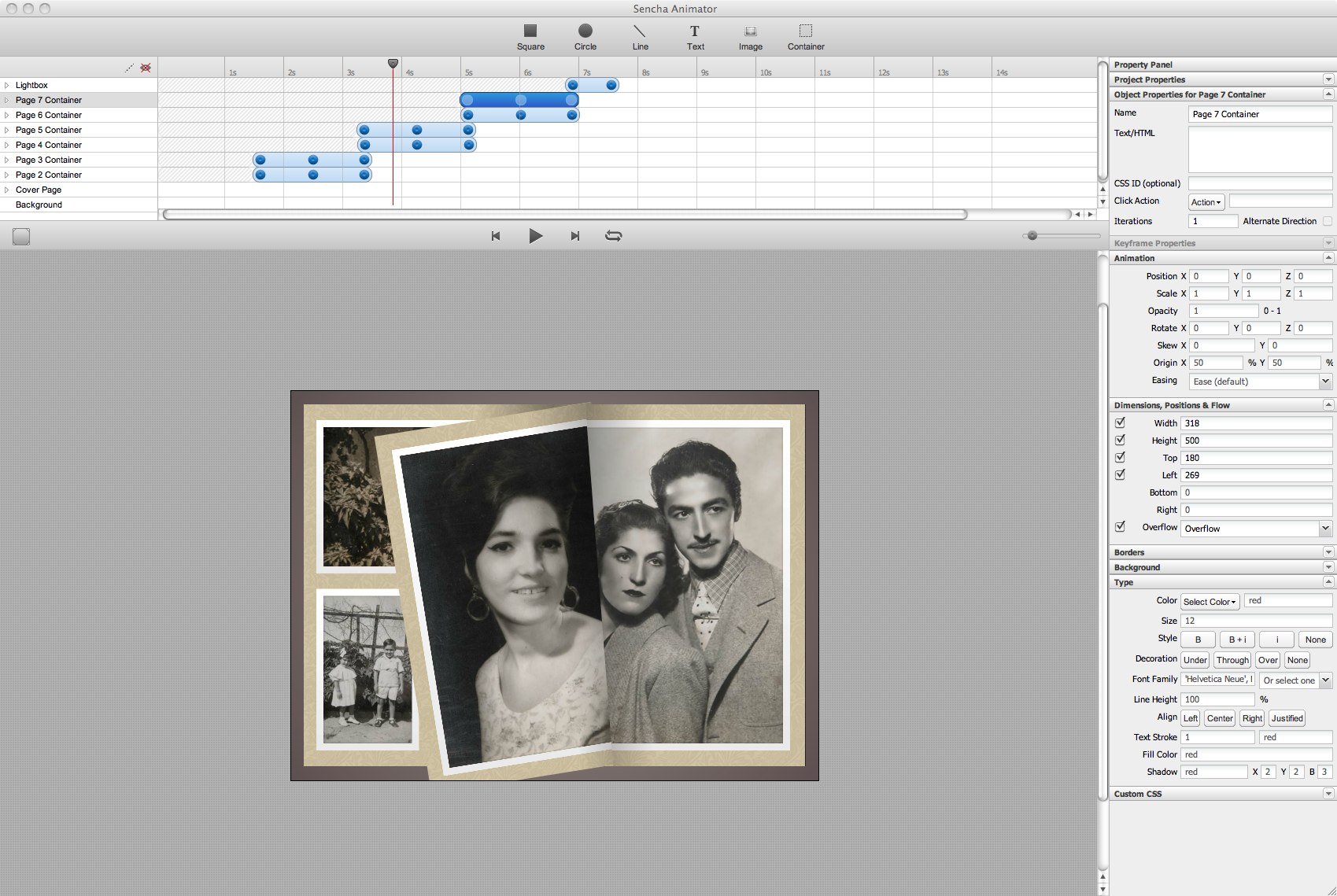
Task: Uncheck the Width checkbox
Action: coord(1120,422)
